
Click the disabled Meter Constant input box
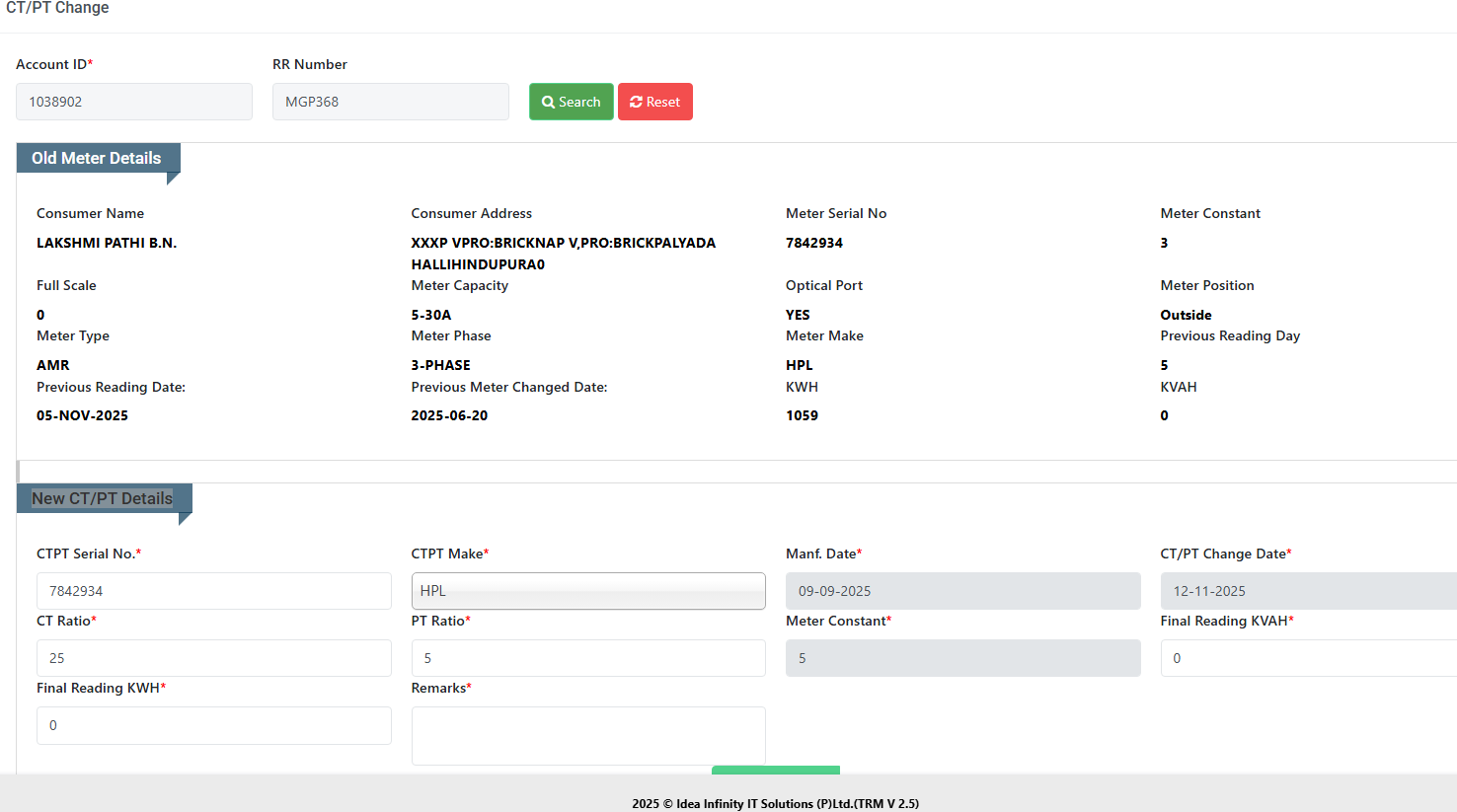point(962,658)
